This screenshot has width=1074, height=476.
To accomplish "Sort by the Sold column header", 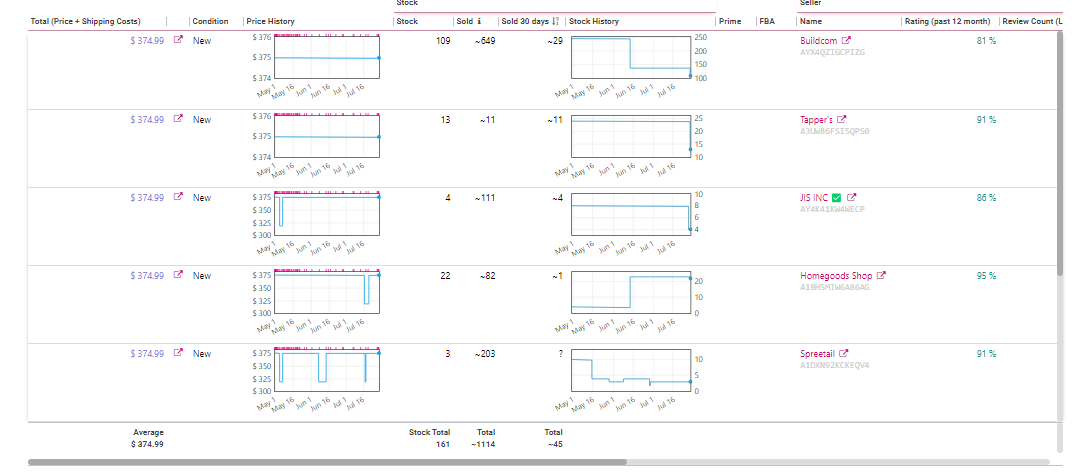I will 464,21.
